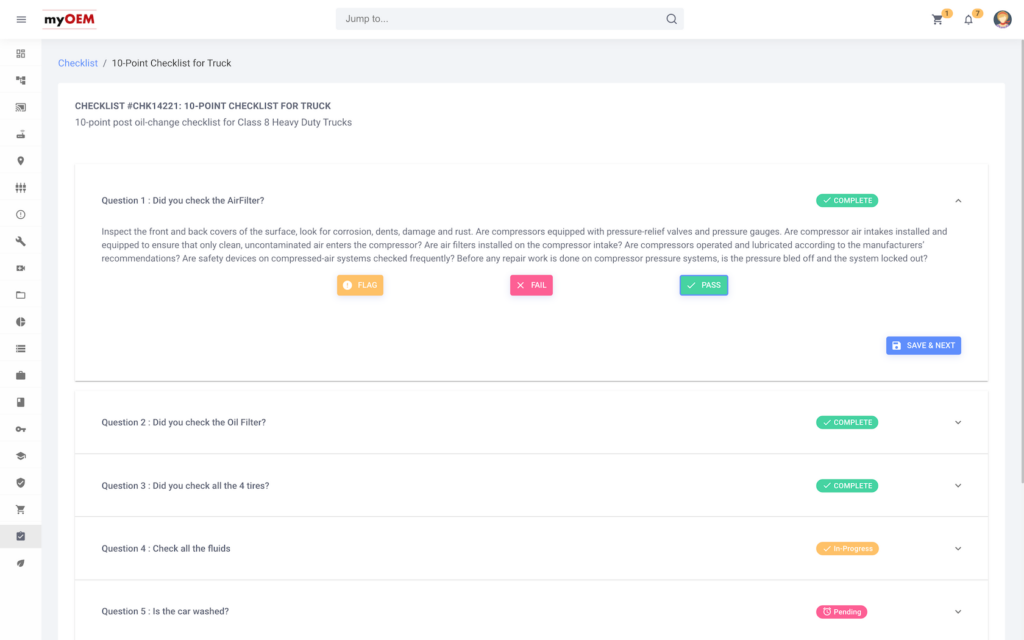Viewport: 1024px width, 640px height.
Task: Click the hamburger menu at top left
Action: pyautogui.click(x=20, y=19)
